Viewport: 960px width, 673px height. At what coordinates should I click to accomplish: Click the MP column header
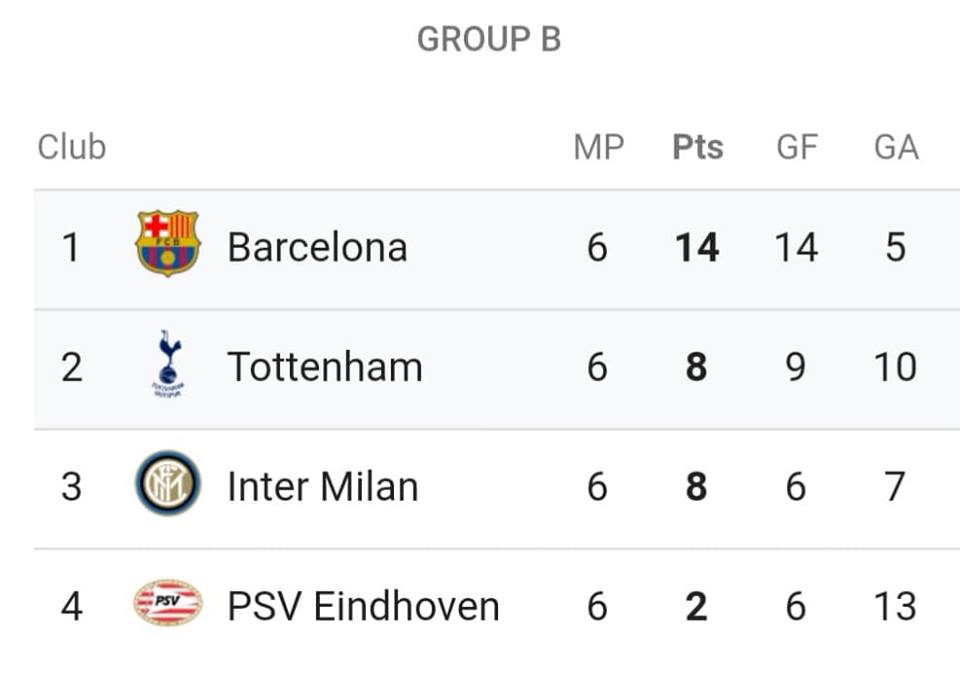coord(599,147)
